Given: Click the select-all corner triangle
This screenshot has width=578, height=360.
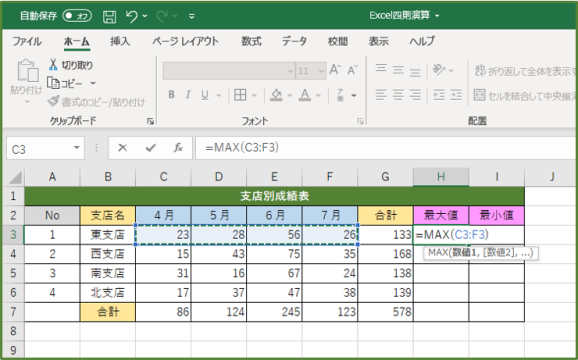Looking at the screenshot, I should point(15,178).
